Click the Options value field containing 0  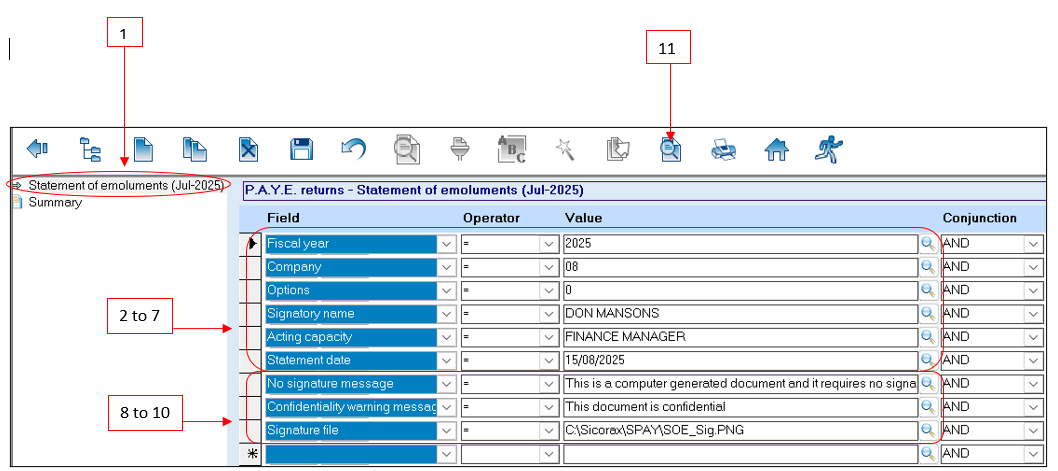[x=740, y=290]
